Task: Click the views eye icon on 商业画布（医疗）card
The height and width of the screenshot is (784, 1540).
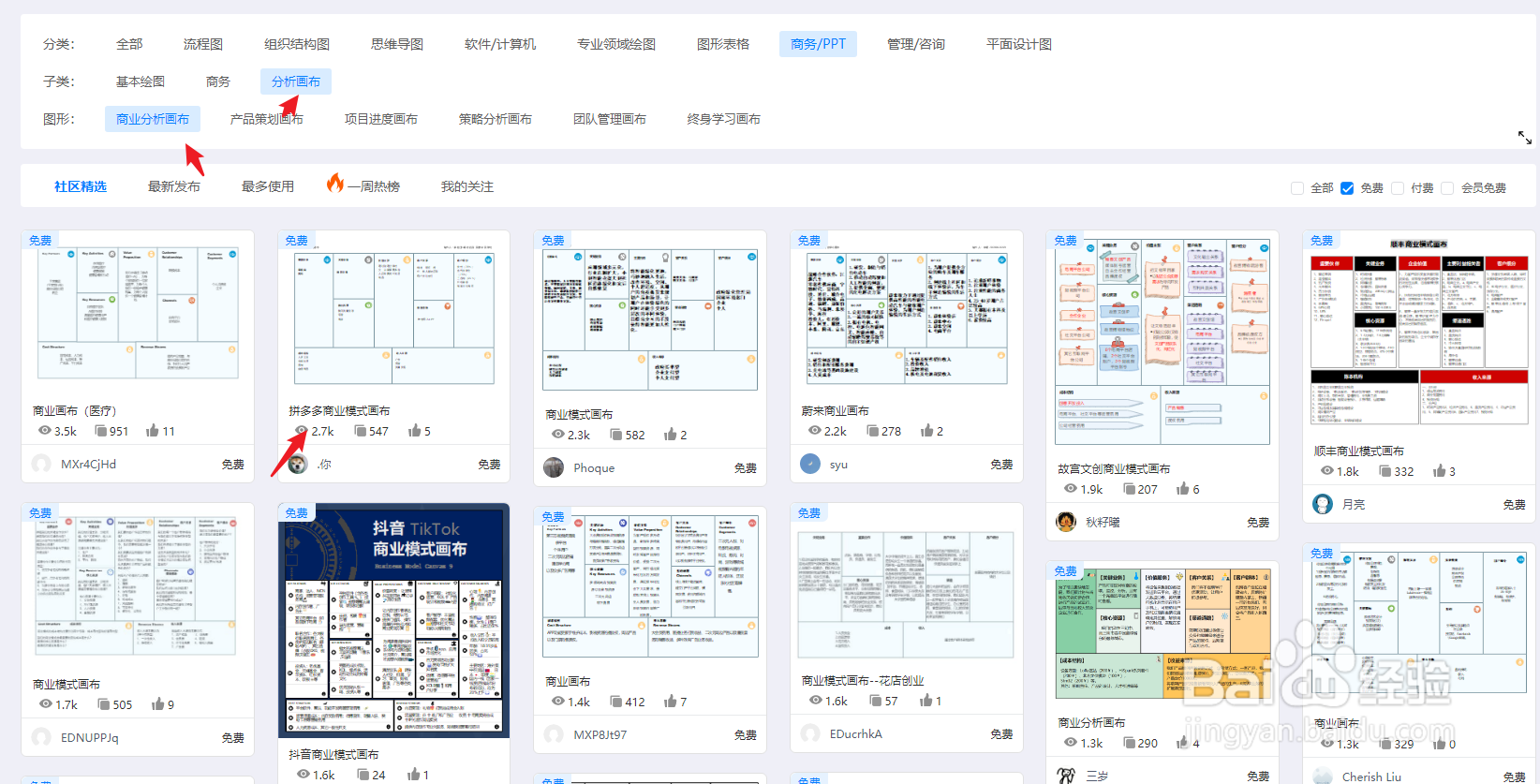Action: click(45, 431)
